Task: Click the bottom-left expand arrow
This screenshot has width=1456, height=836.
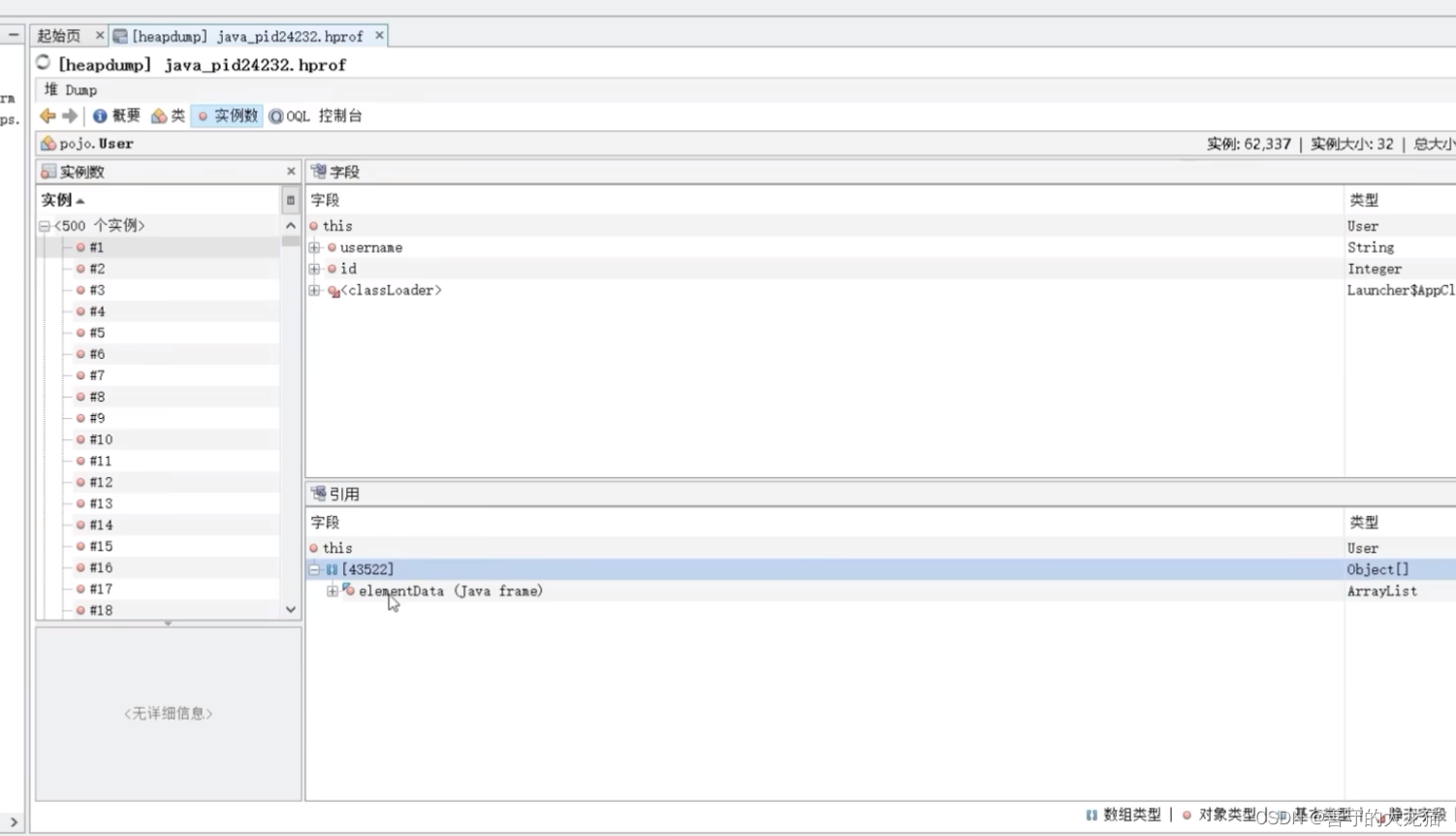Action: [x=14, y=821]
